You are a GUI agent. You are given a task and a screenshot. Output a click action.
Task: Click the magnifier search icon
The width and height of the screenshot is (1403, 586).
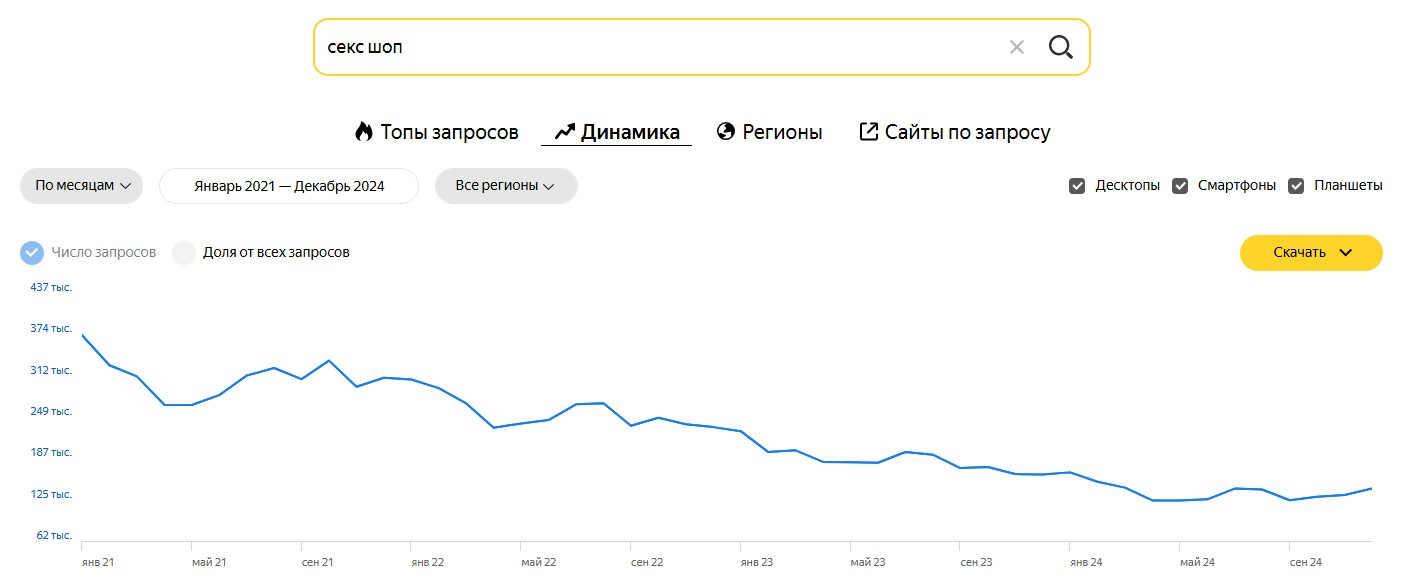[x=1060, y=47]
